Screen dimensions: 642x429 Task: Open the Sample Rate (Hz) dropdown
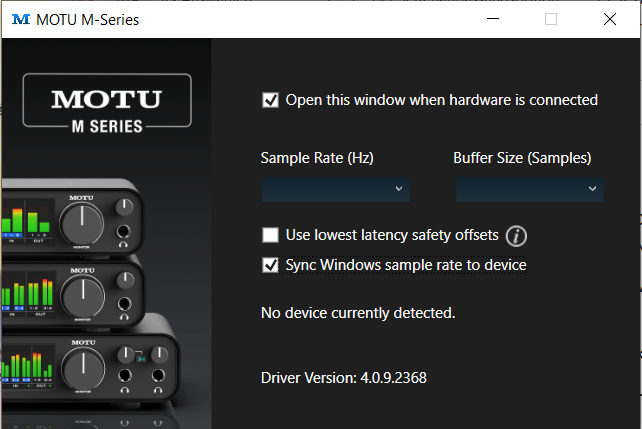click(336, 189)
